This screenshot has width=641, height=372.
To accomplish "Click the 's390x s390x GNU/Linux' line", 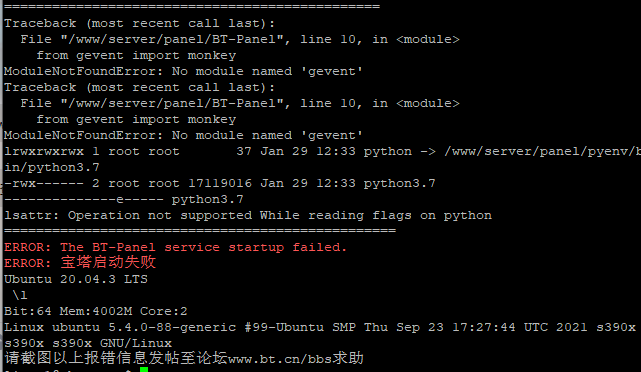I will coord(88,343).
